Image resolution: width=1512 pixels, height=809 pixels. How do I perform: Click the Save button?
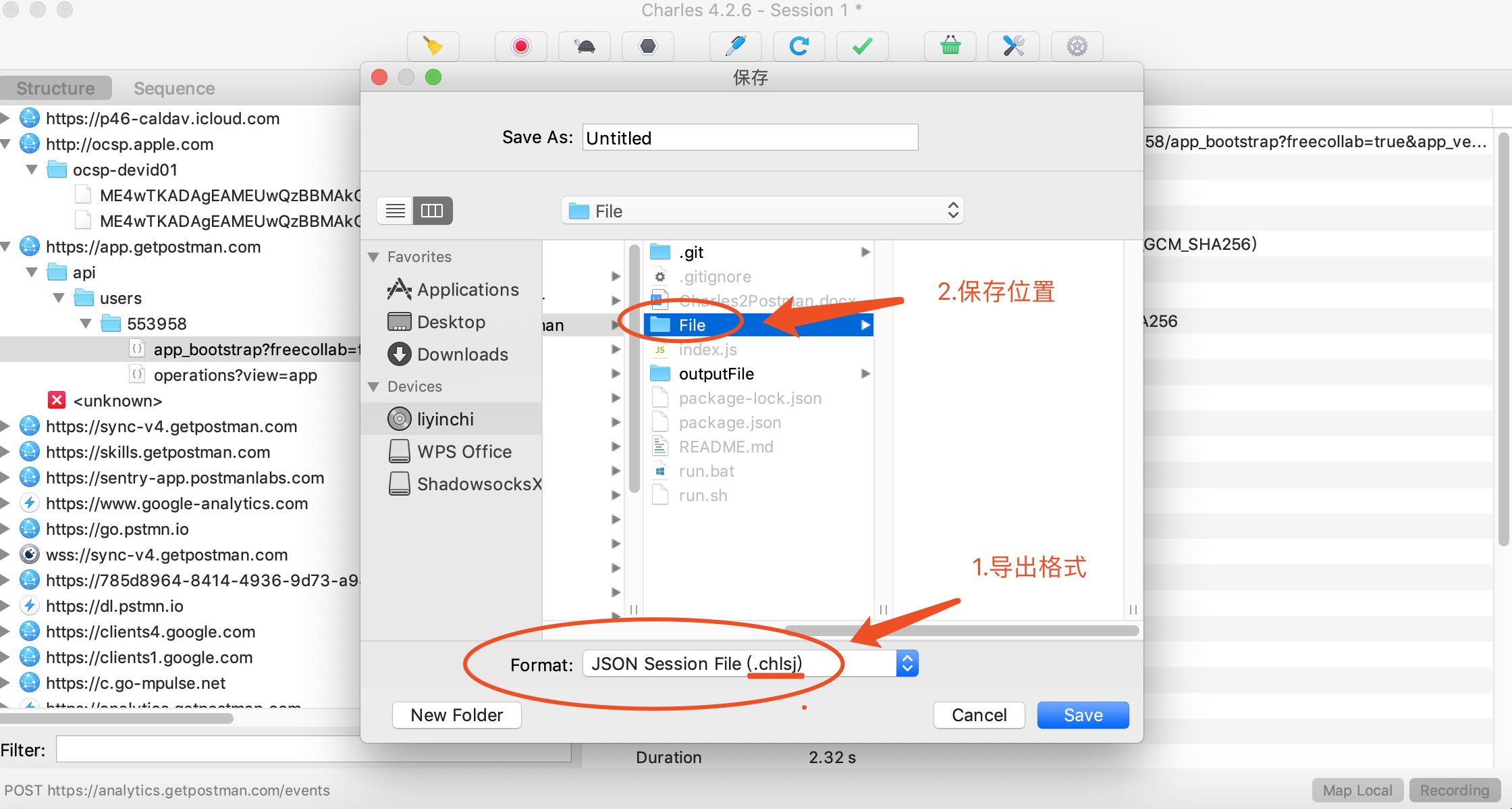tap(1083, 715)
